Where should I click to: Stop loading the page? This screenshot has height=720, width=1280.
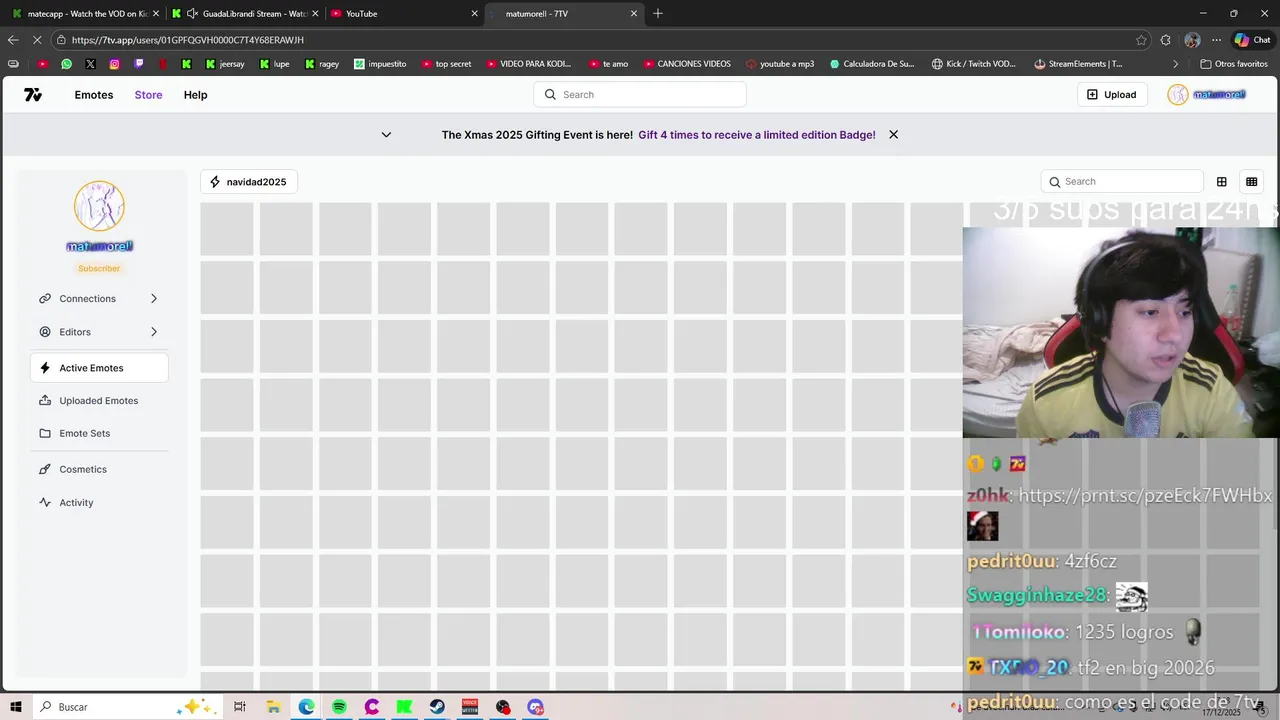point(36,40)
